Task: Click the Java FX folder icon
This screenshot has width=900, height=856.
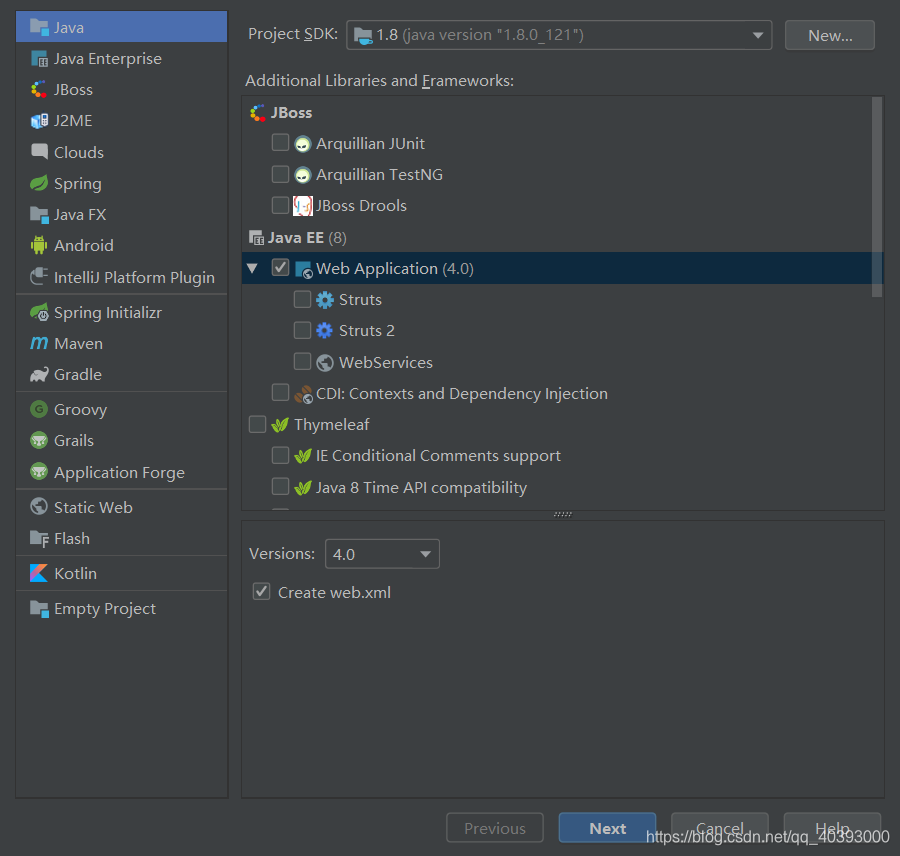Action: (39, 215)
